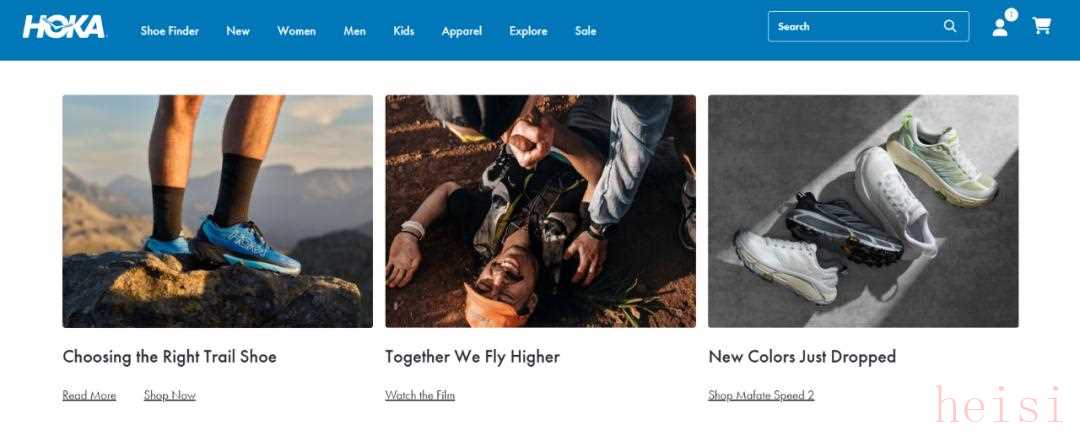Open the user account icon
Image resolution: width=1080 pixels, height=435 pixels.
click(x=1000, y=27)
